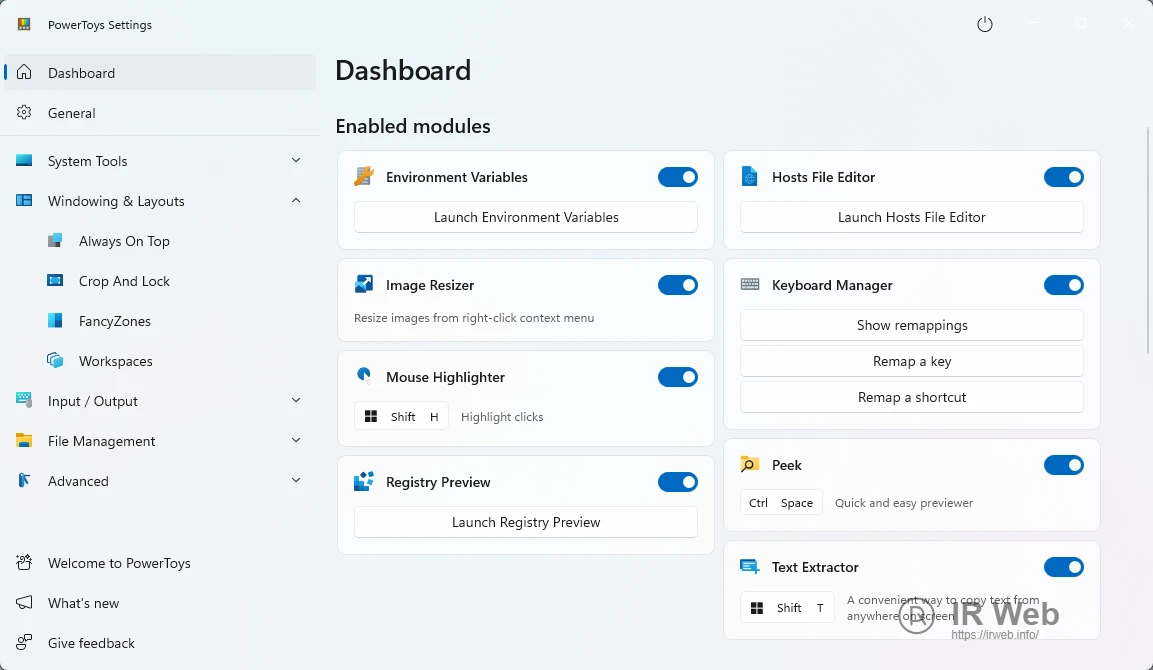
Task: Click the Remap a shortcut button
Action: 911,397
